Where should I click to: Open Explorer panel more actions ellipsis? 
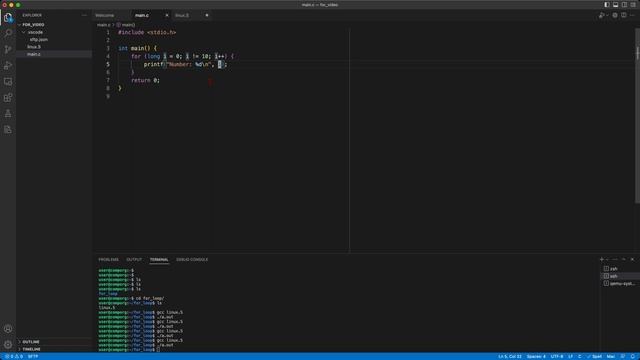click(x=84, y=15)
